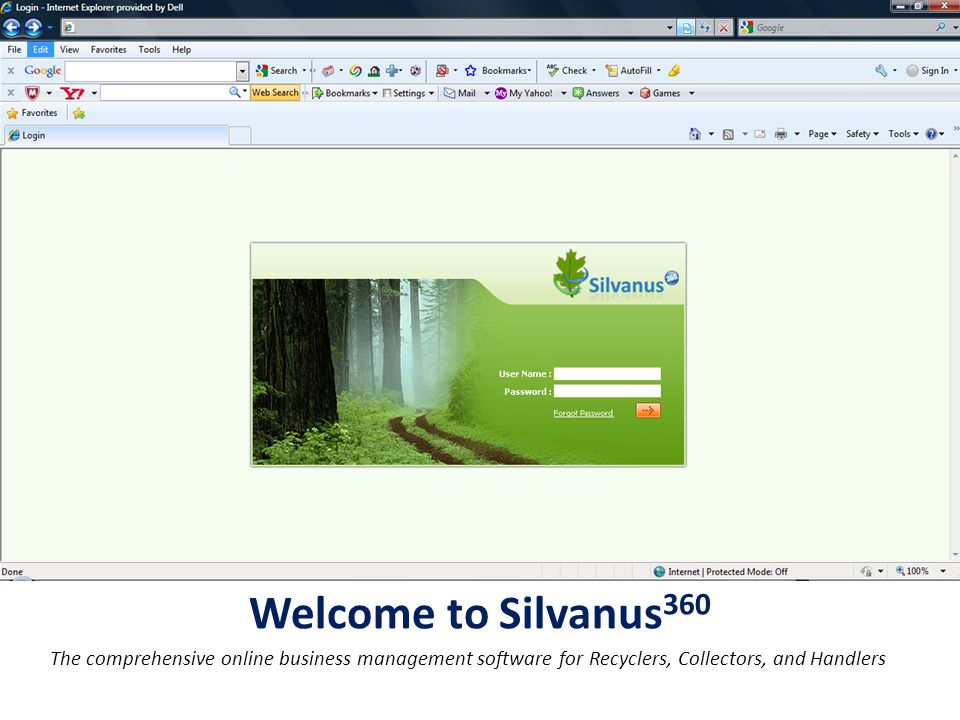Close the Yahoo toolbar with X
The height and width of the screenshot is (720, 960).
[x=10, y=93]
